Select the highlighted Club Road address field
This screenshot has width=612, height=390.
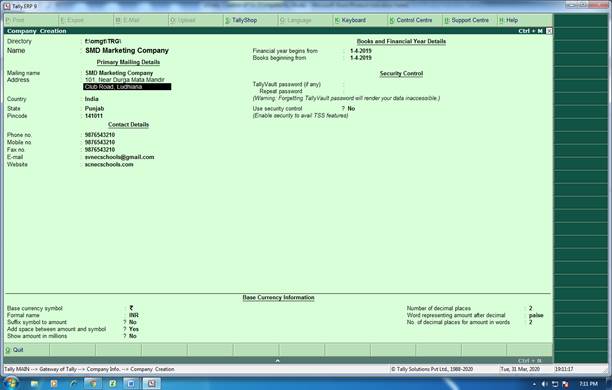tap(127, 87)
